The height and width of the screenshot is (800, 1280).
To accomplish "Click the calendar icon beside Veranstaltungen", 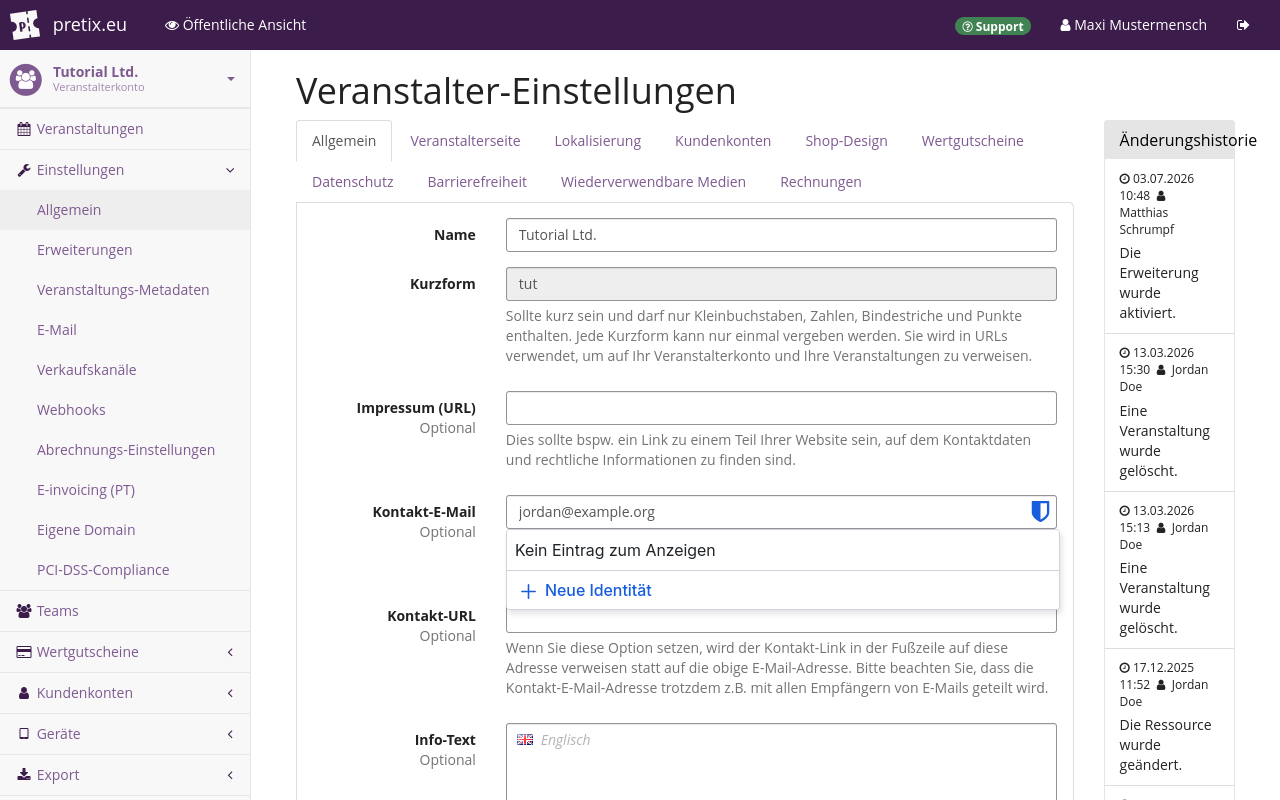I will [x=24, y=129].
